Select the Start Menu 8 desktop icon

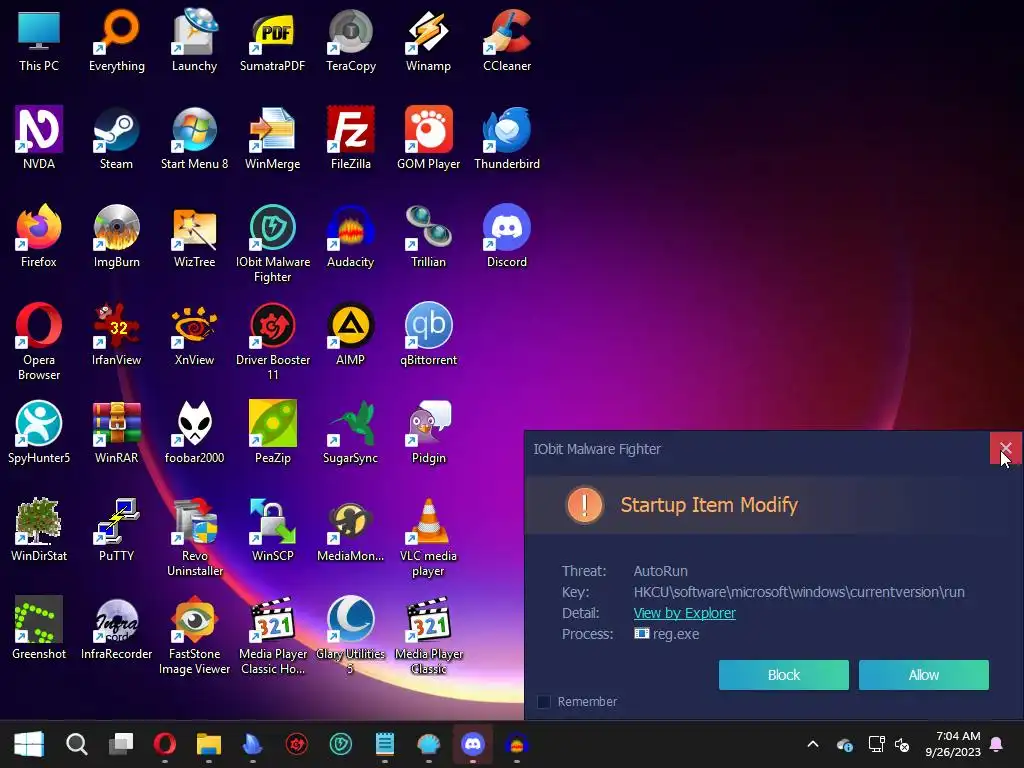(195, 138)
